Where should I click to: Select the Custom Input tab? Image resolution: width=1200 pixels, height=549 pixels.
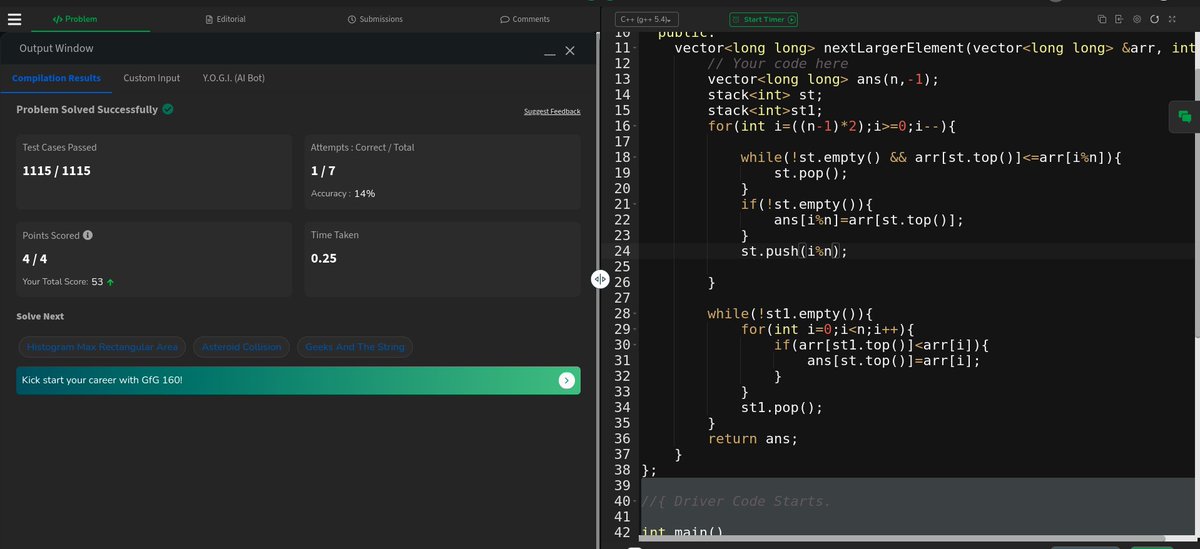(x=152, y=78)
